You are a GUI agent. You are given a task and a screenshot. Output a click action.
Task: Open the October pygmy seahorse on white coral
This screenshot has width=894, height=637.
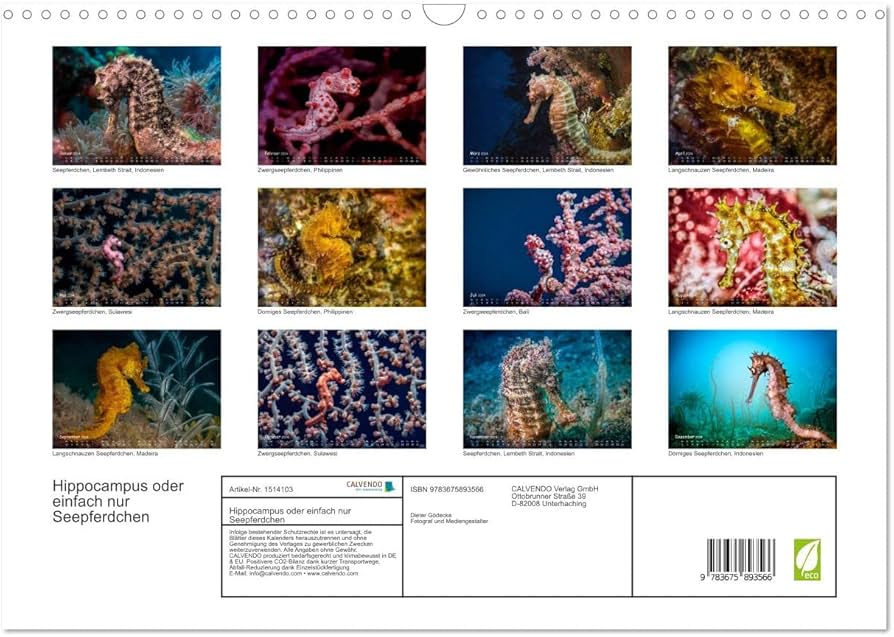coord(342,389)
